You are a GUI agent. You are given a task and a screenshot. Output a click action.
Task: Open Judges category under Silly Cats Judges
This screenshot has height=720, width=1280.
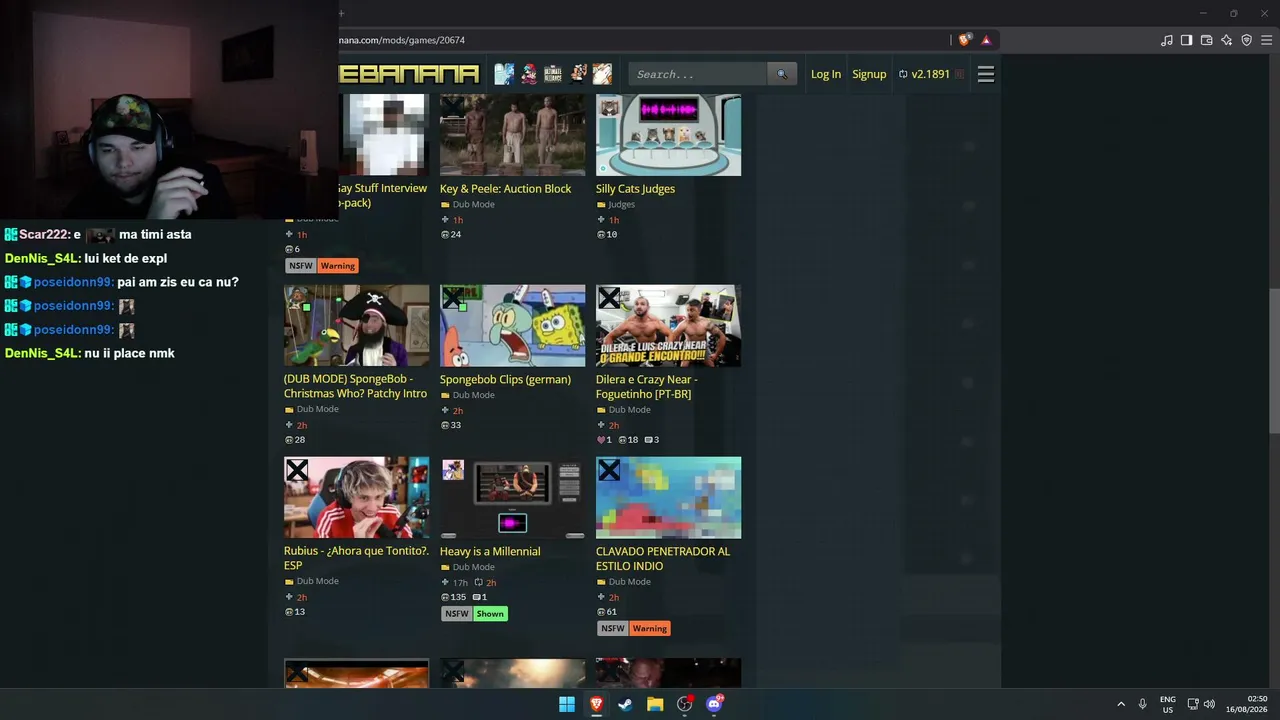click(621, 205)
